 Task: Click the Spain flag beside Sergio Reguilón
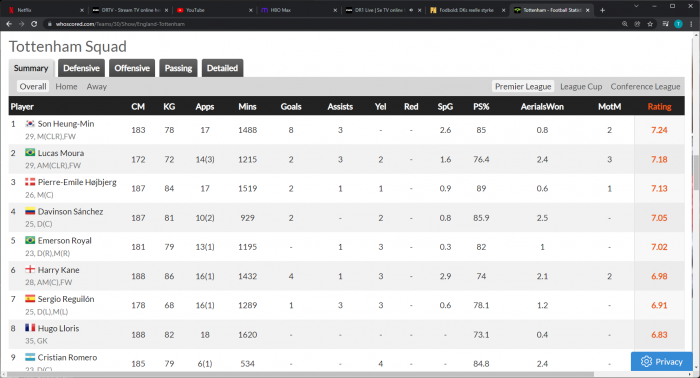pyautogui.click(x=30, y=299)
